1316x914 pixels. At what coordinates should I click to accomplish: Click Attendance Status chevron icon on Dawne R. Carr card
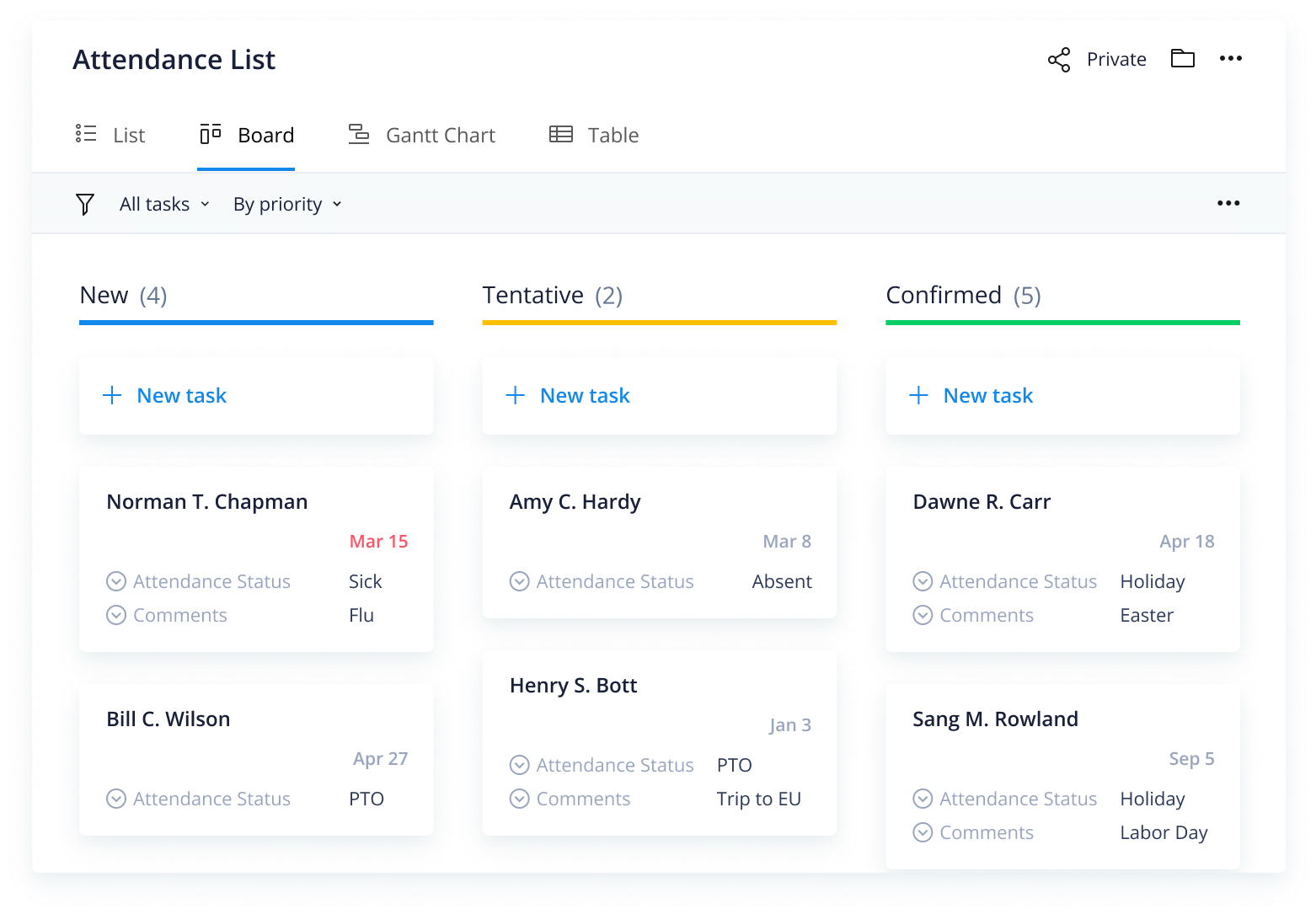[x=923, y=581]
